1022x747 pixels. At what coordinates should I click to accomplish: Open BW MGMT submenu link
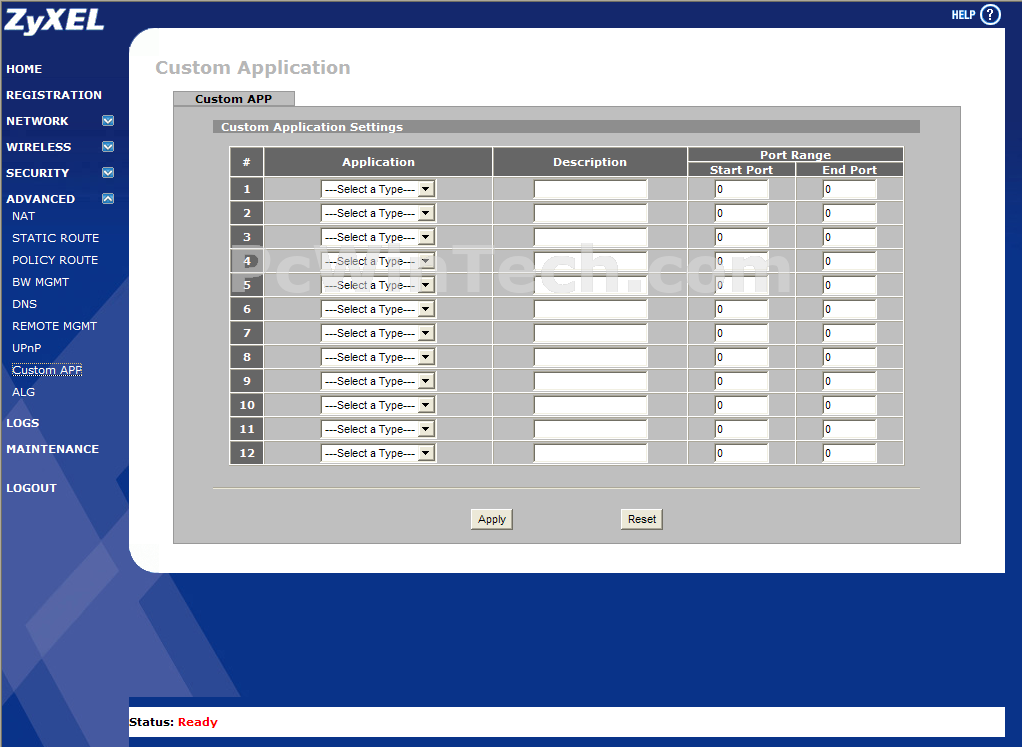pos(40,282)
